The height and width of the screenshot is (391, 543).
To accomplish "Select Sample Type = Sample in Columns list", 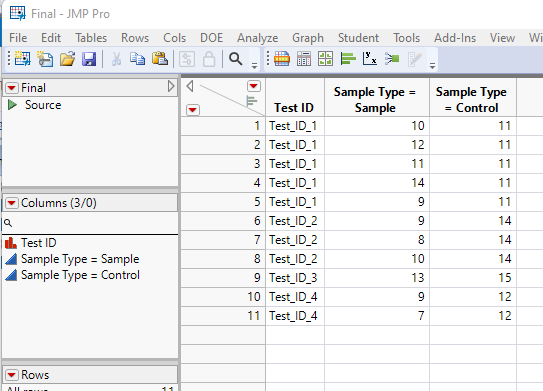I will tap(80, 259).
